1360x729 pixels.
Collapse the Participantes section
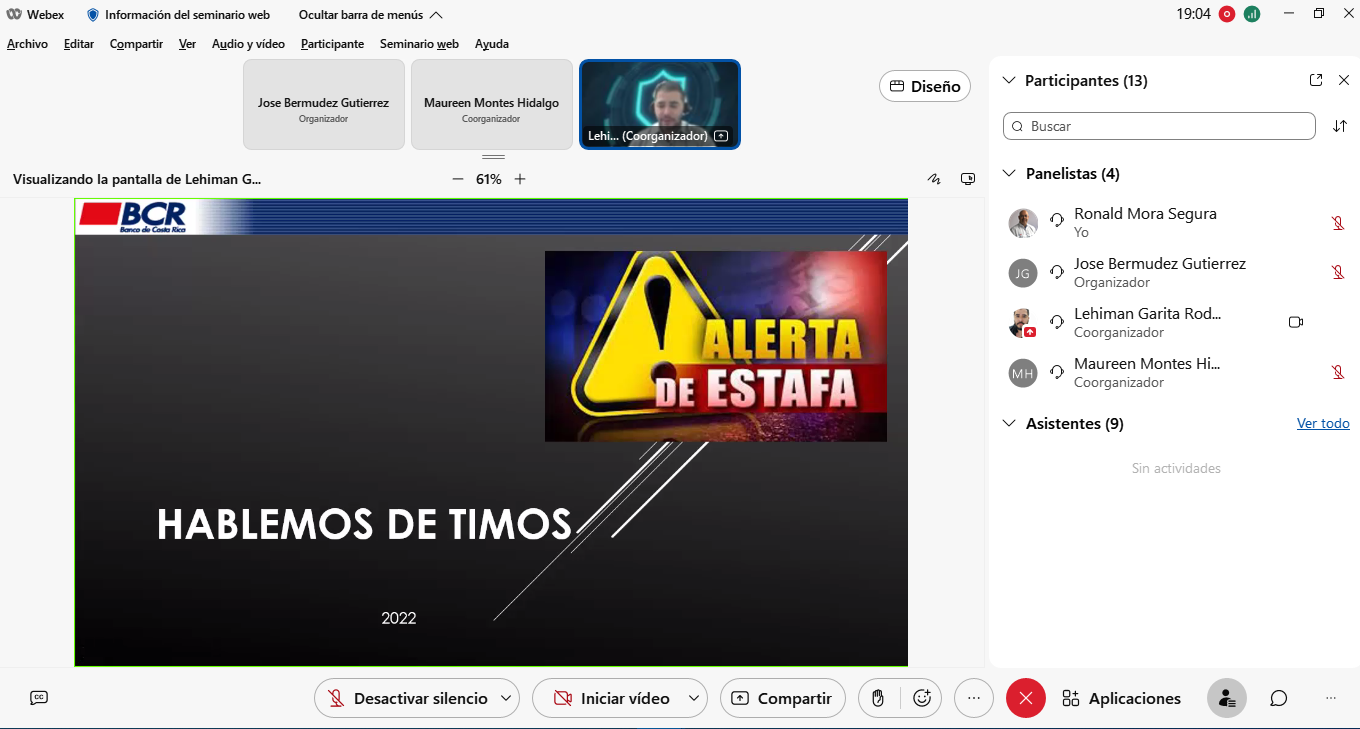(1008, 80)
